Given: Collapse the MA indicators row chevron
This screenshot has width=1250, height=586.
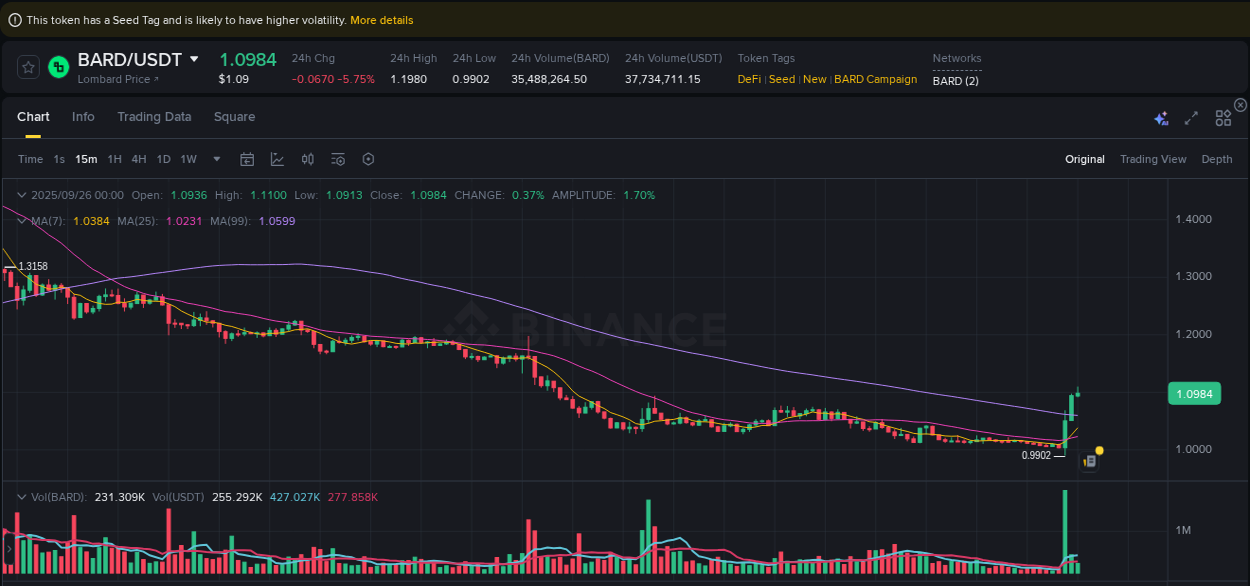Looking at the screenshot, I should (x=21, y=220).
